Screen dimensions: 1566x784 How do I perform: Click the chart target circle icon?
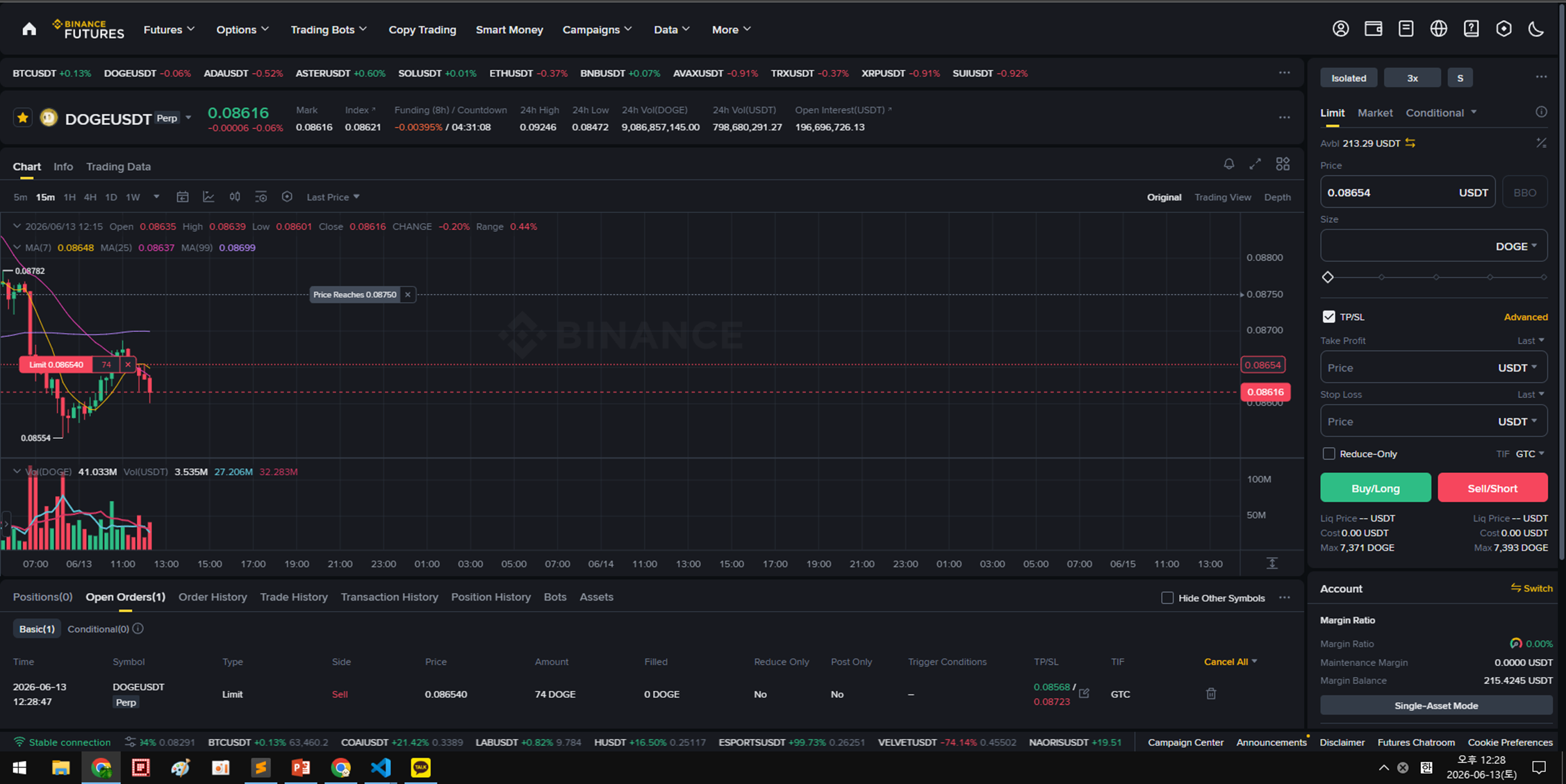click(x=287, y=197)
